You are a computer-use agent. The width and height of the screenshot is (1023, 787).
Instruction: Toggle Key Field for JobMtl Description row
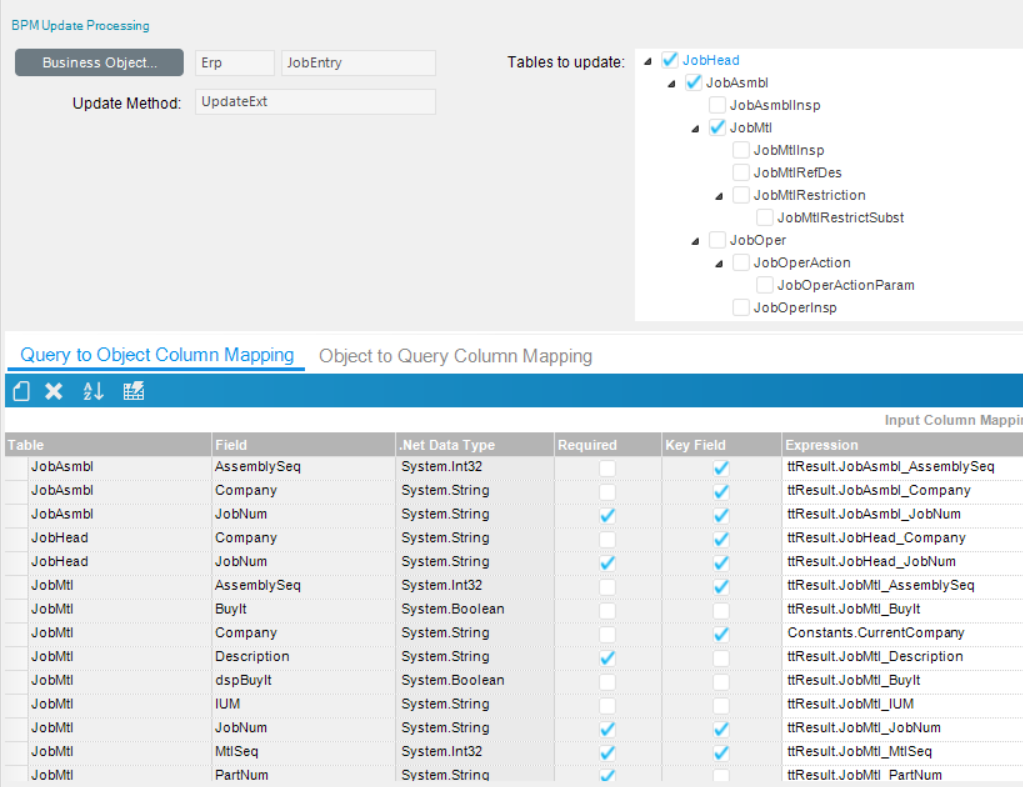point(721,657)
